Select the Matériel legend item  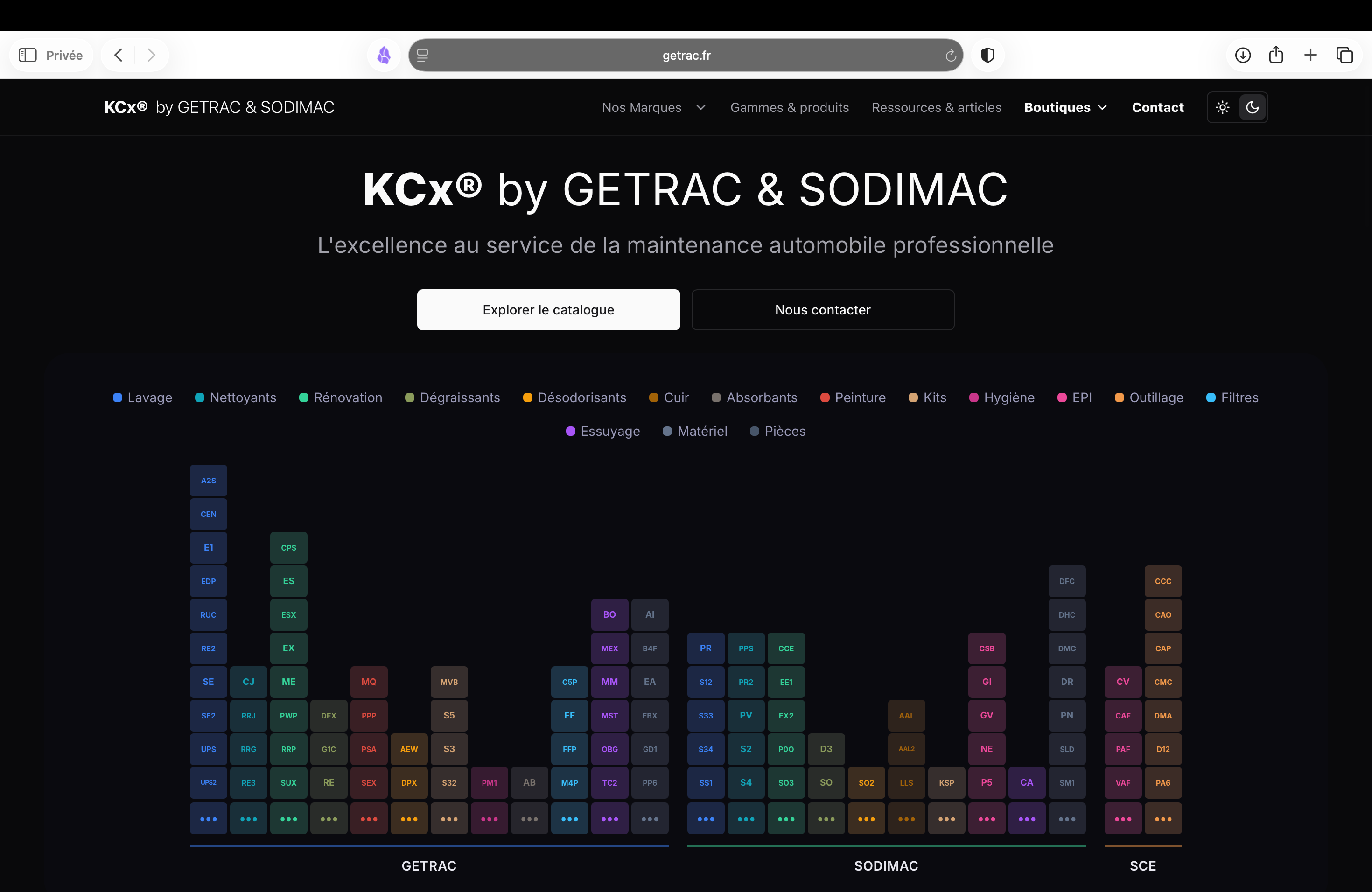pos(695,431)
